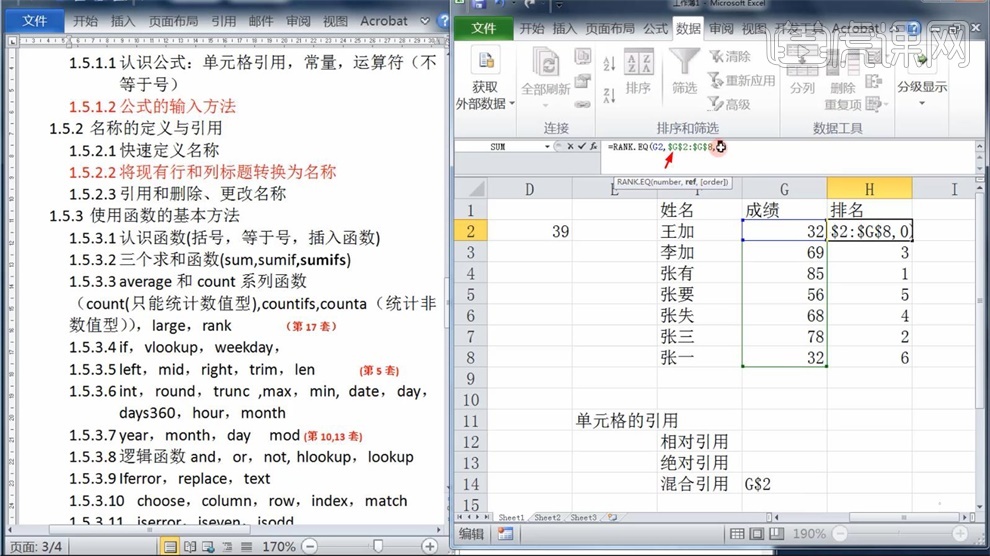This screenshot has width=990, height=556.
Task: Adjust the Word zoom slider handle
Action: point(378,547)
